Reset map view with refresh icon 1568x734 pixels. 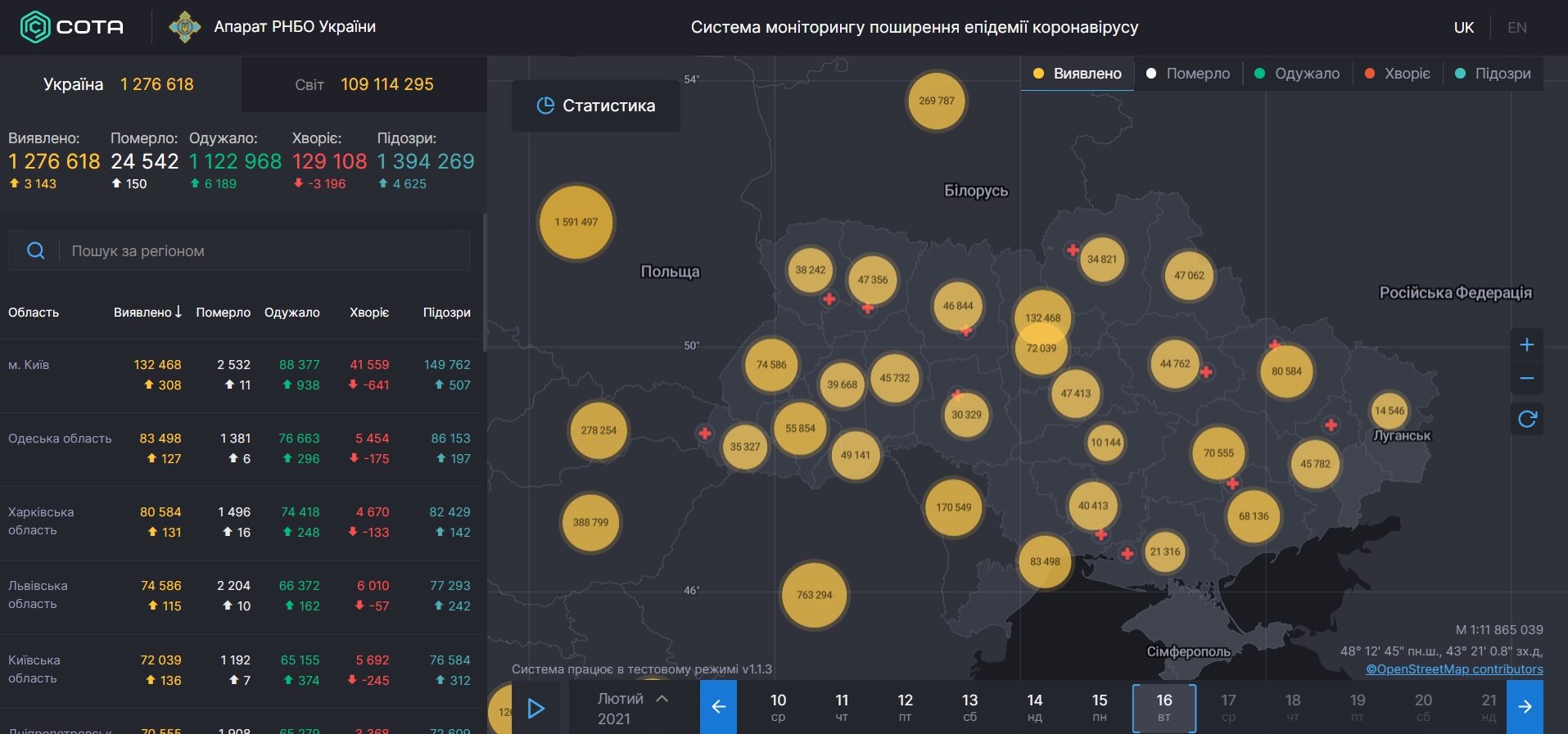[x=1526, y=420]
